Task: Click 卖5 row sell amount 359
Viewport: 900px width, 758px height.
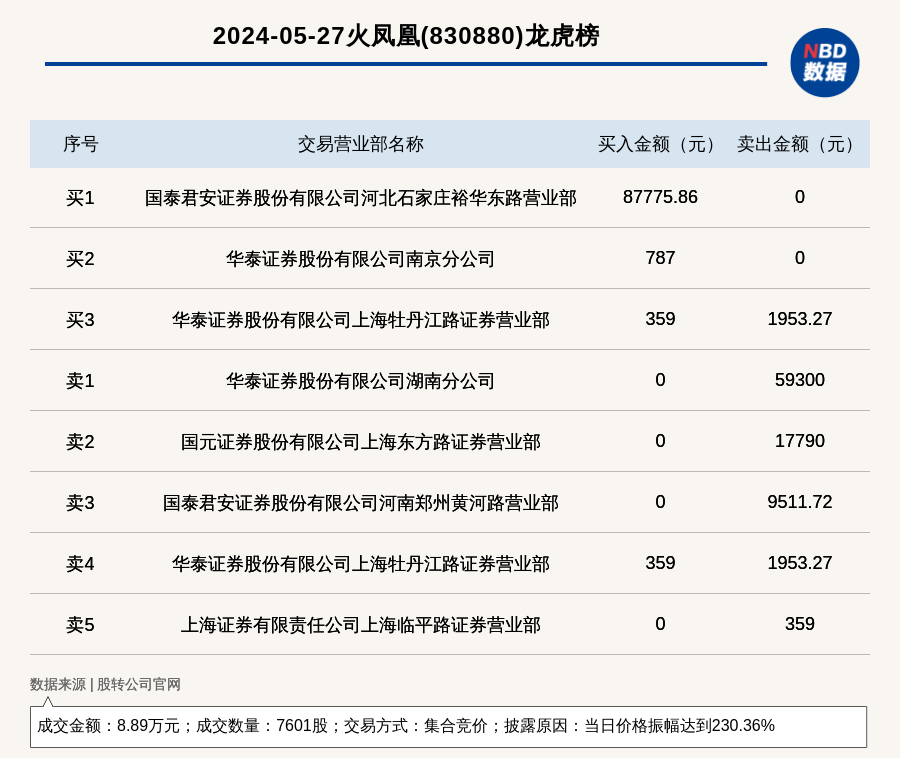Action: click(800, 624)
